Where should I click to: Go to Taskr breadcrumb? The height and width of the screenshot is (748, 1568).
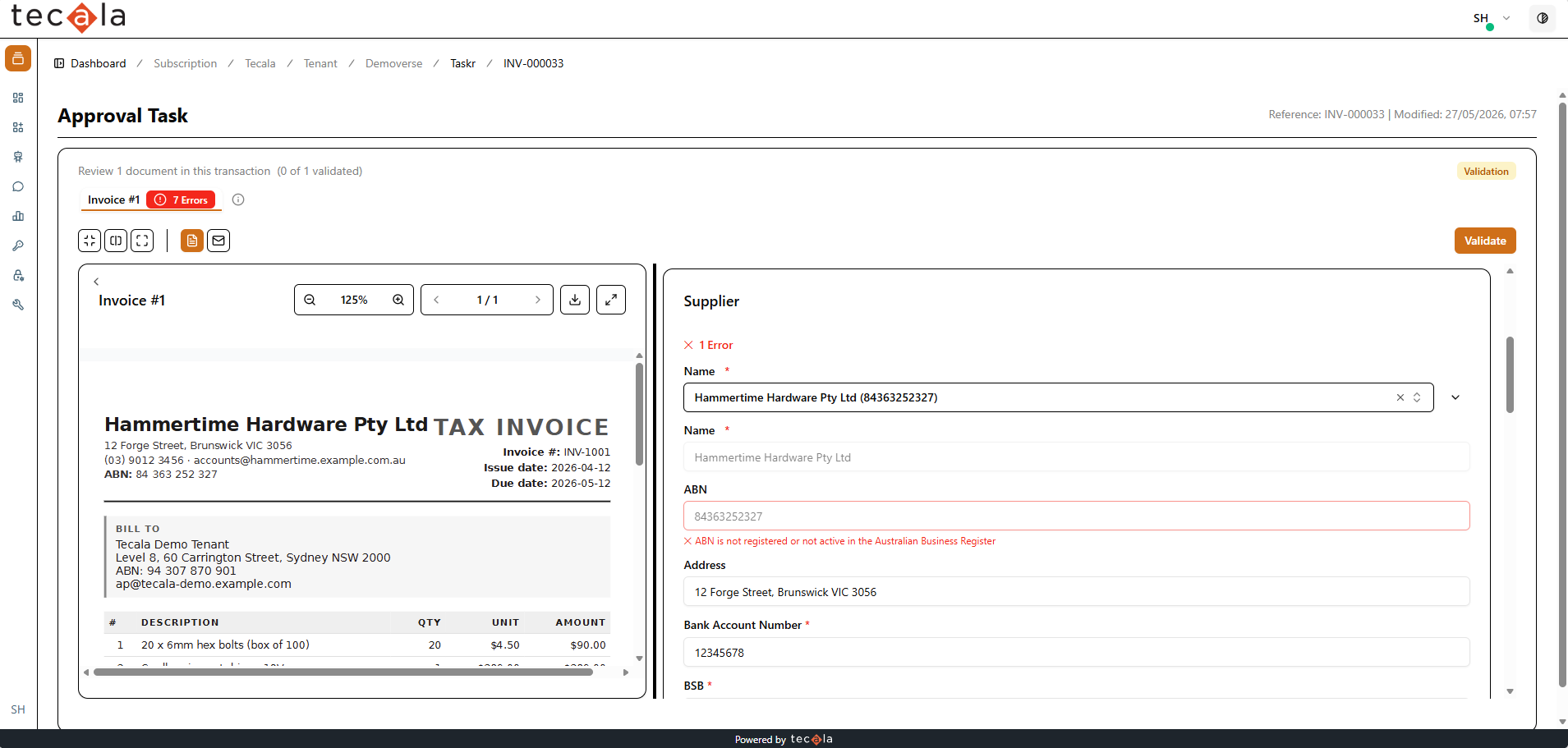[x=463, y=63]
